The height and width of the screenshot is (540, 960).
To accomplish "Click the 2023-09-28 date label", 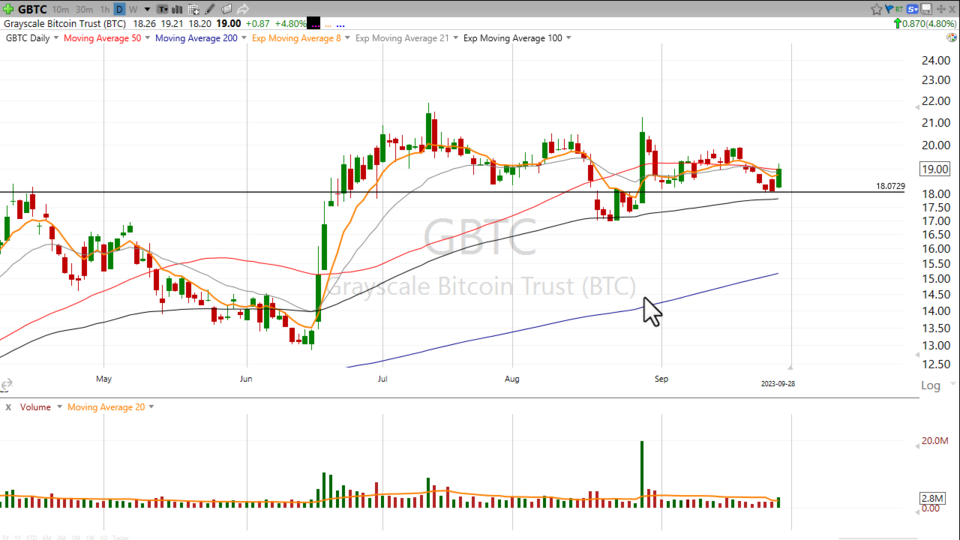I will (x=778, y=384).
